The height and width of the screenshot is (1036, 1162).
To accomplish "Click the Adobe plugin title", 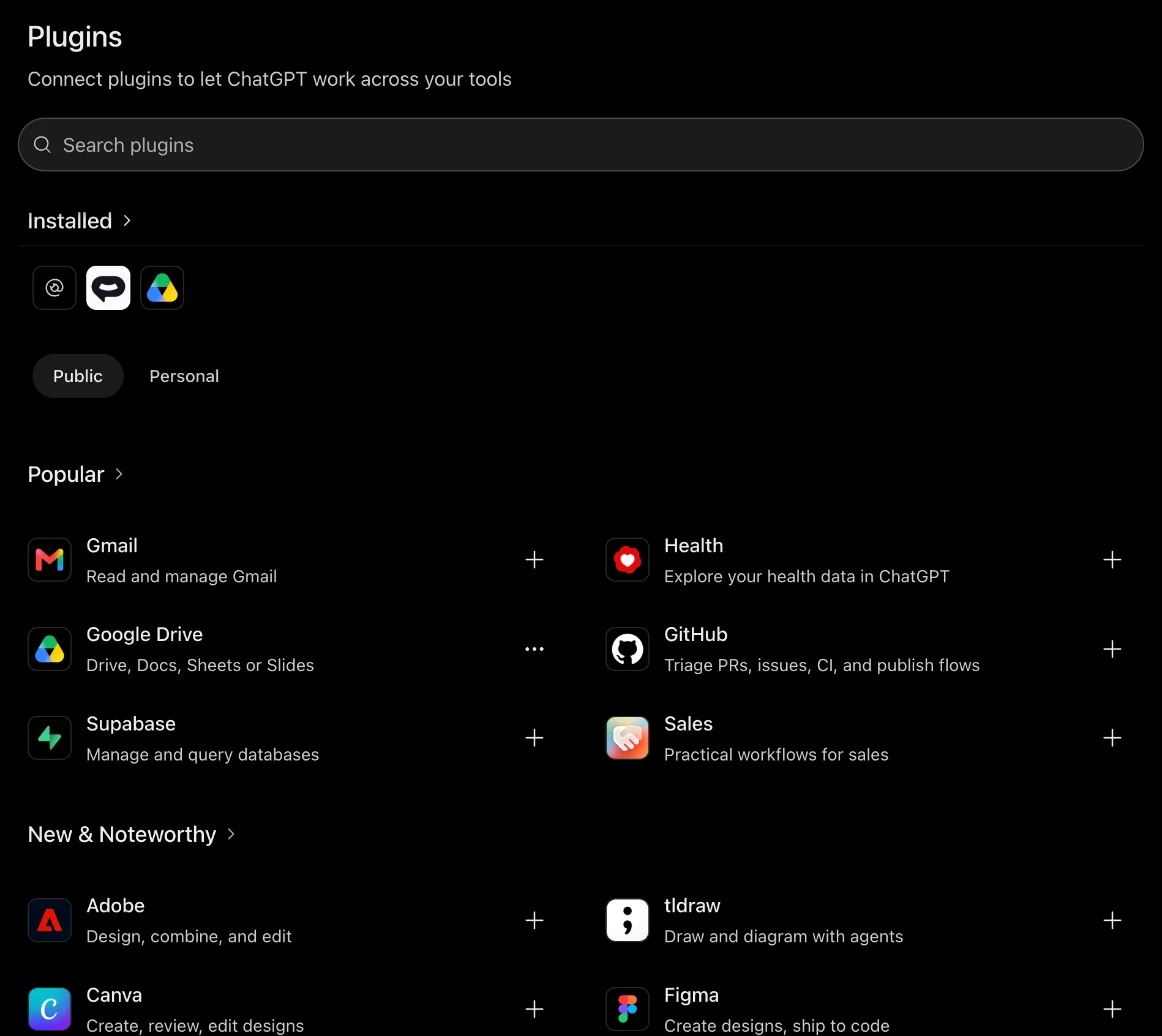I will (116, 906).
